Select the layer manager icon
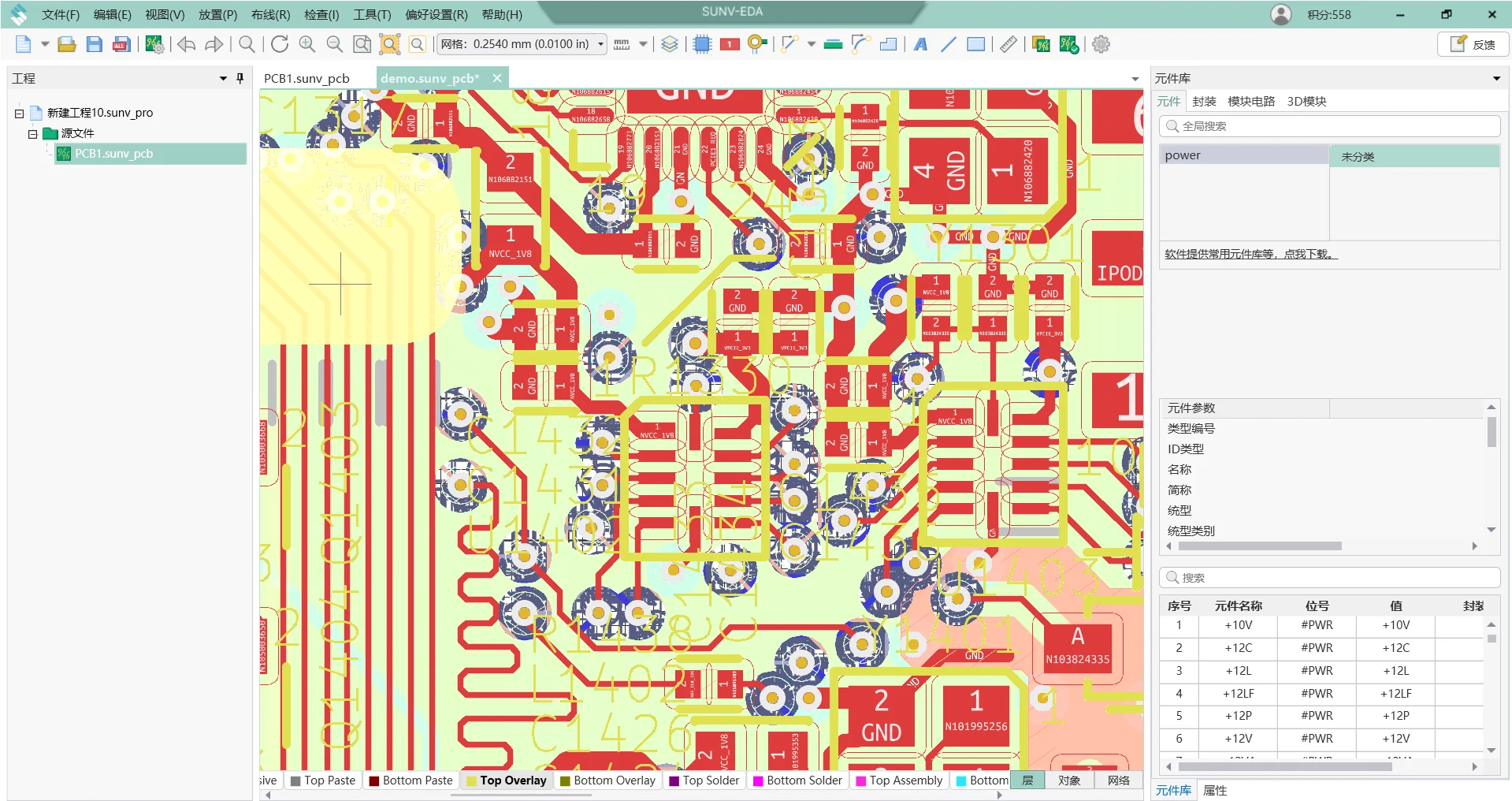1512x801 pixels. click(670, 44)
